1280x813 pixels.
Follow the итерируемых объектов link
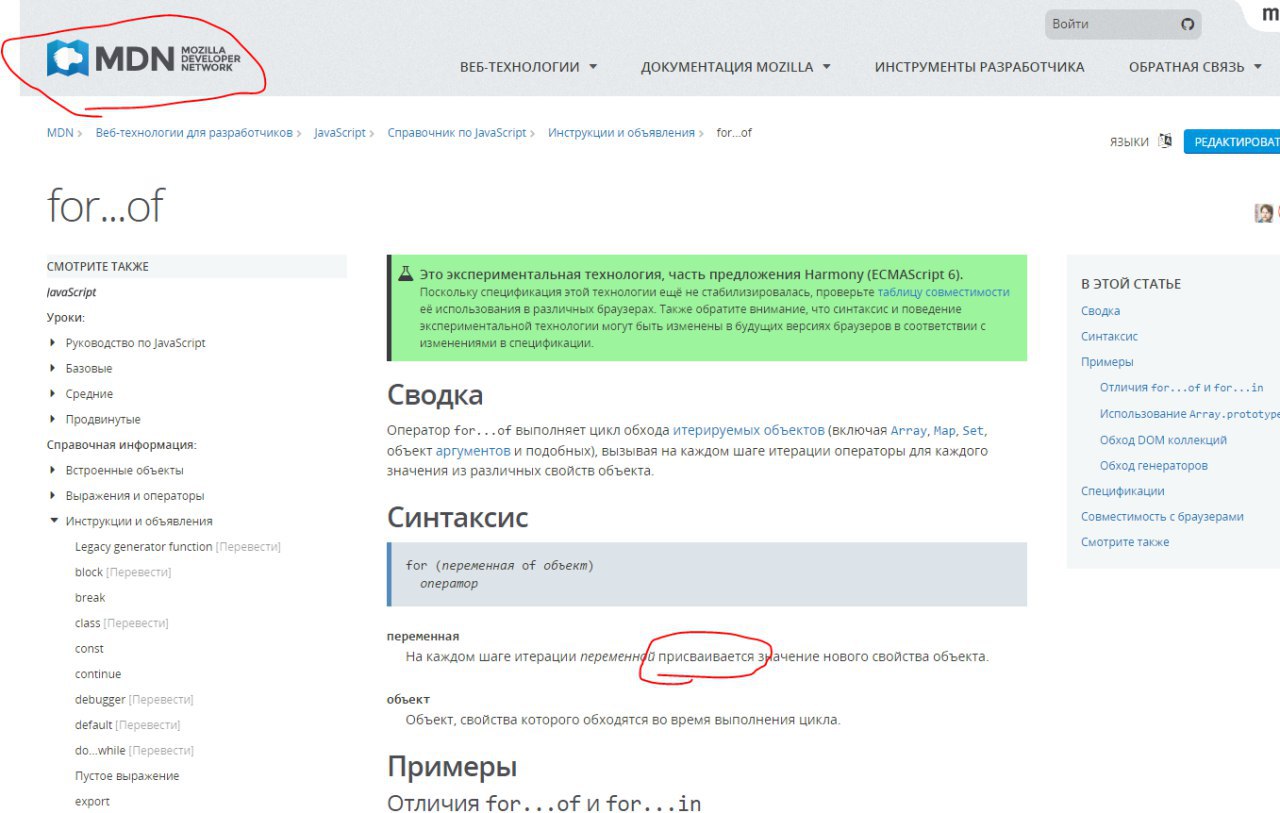pos(749,430)
